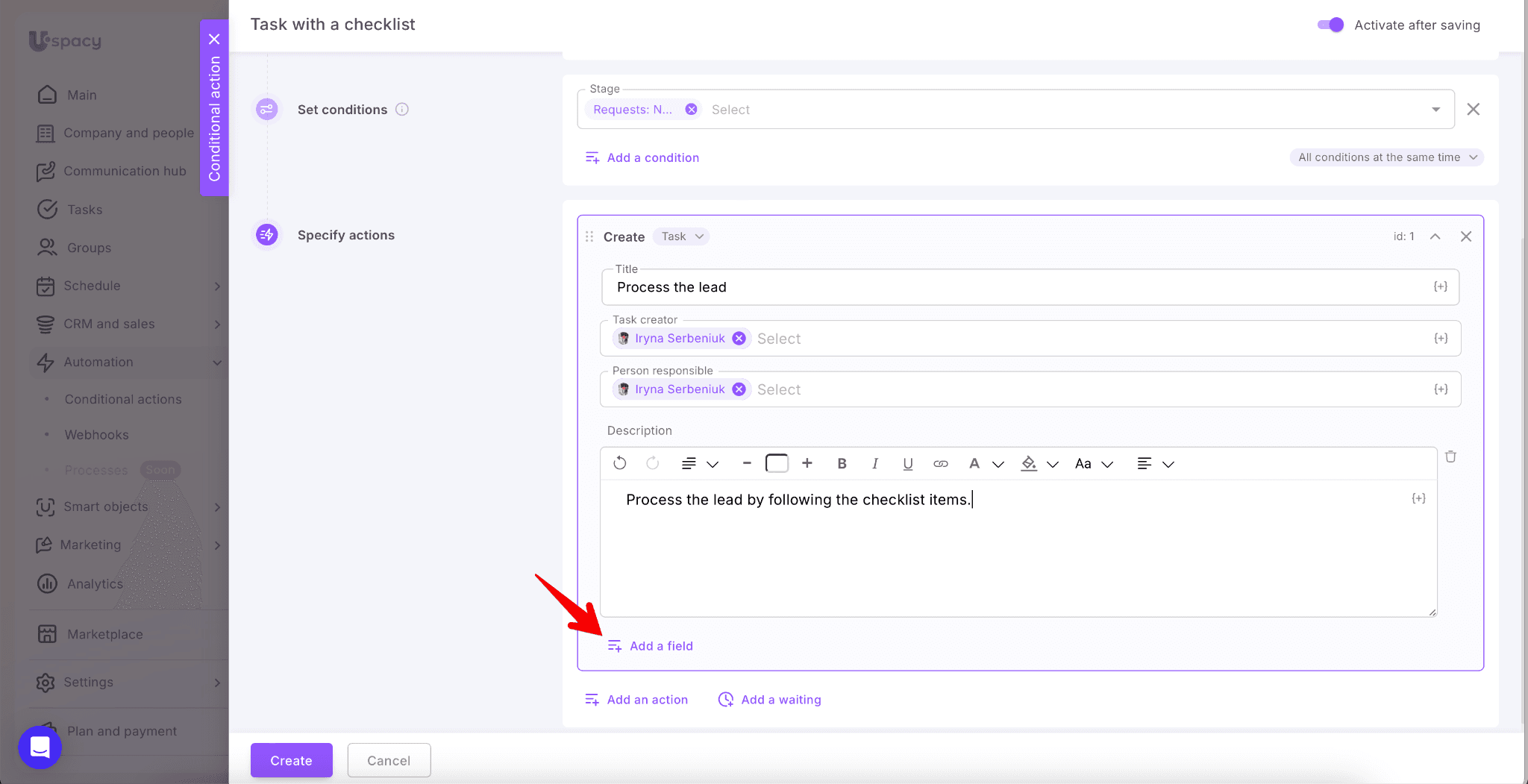Click info icon next to Set conditions
This screenshot has width=1528, height=784.
pos(401,110)
